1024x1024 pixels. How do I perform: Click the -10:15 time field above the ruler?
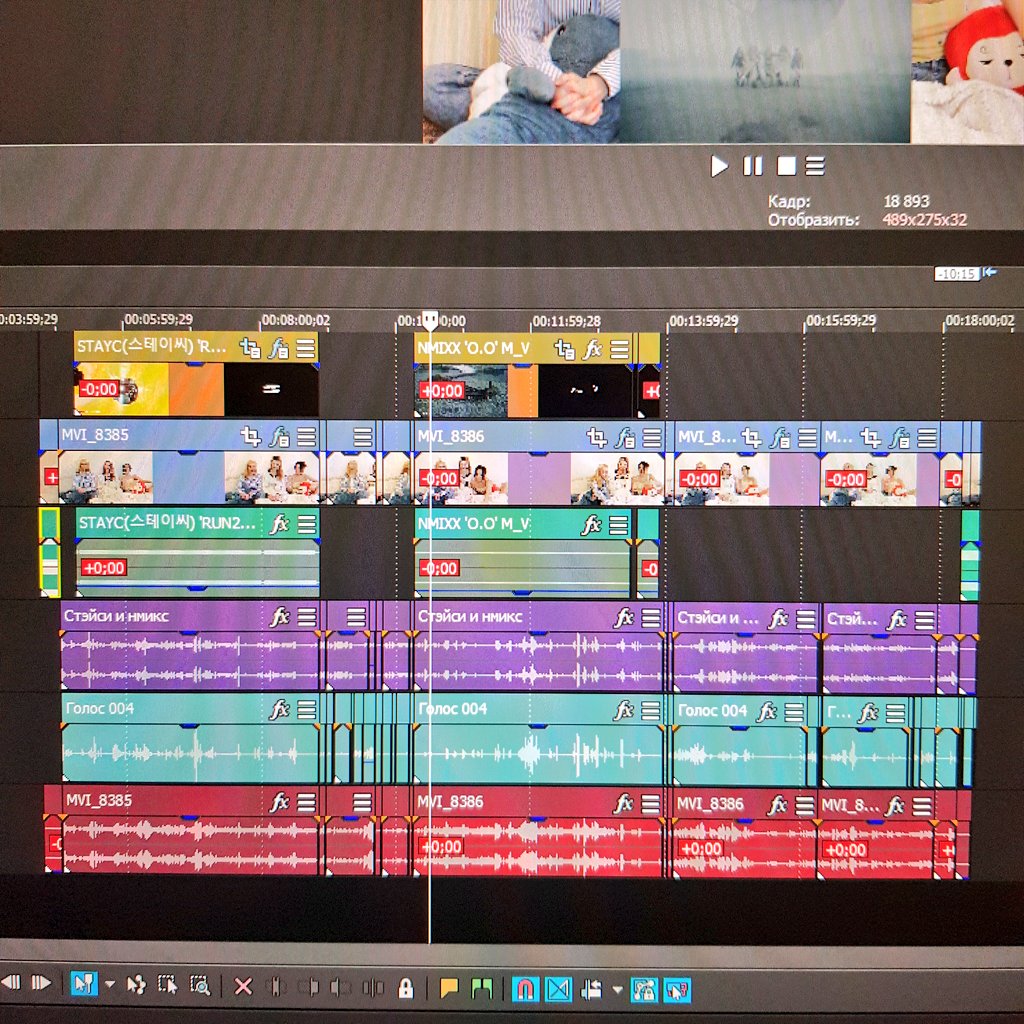coord(957,274)
